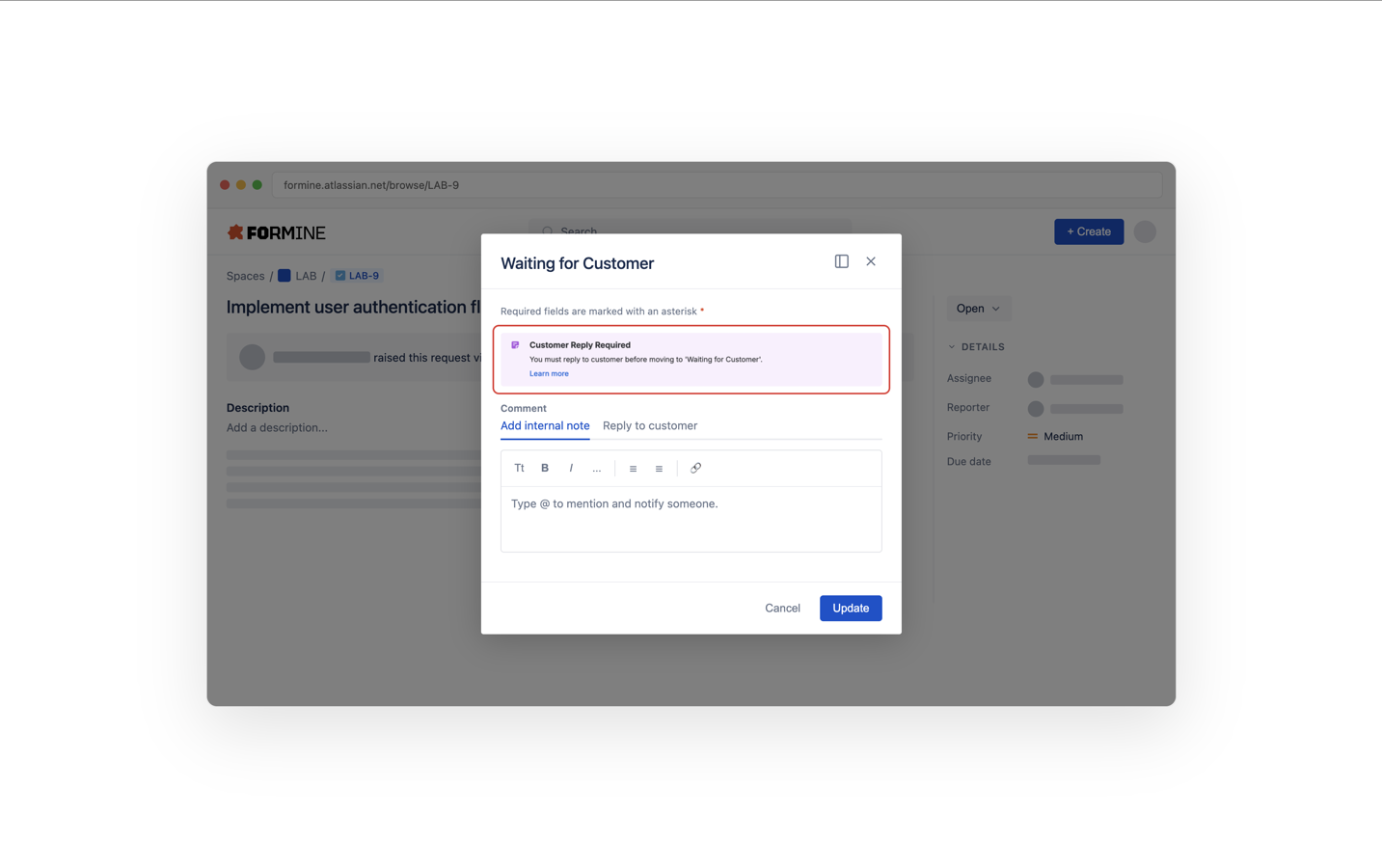Screen dimensions: 1382x868
Task: Click the LAB space icon in breadcrumb
Action: (x=285, y=276)
